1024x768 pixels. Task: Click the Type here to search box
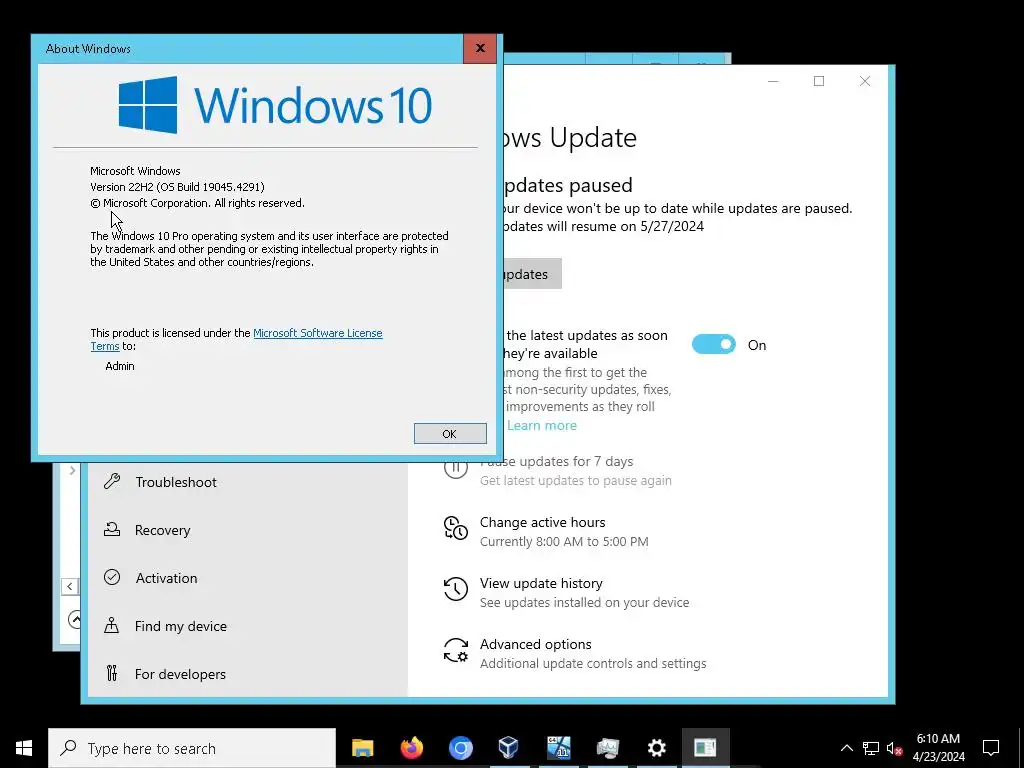coord(192,748)
